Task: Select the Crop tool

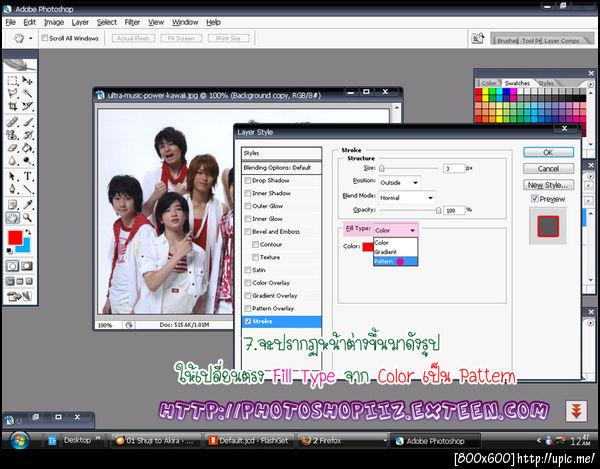Action: pyautogui.click(x=12, y=106)
